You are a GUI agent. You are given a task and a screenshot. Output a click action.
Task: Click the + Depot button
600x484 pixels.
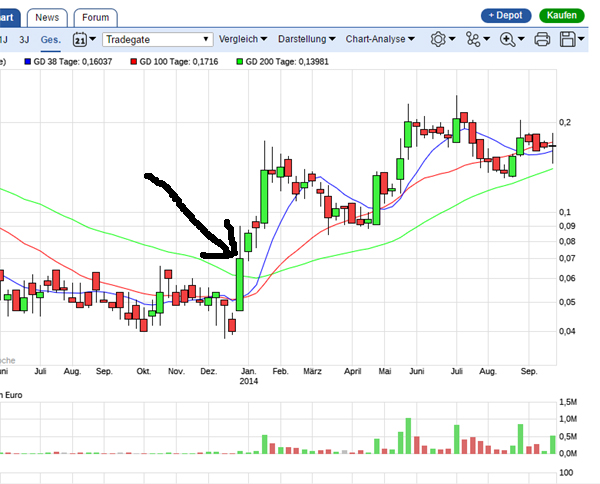(506, 16)
